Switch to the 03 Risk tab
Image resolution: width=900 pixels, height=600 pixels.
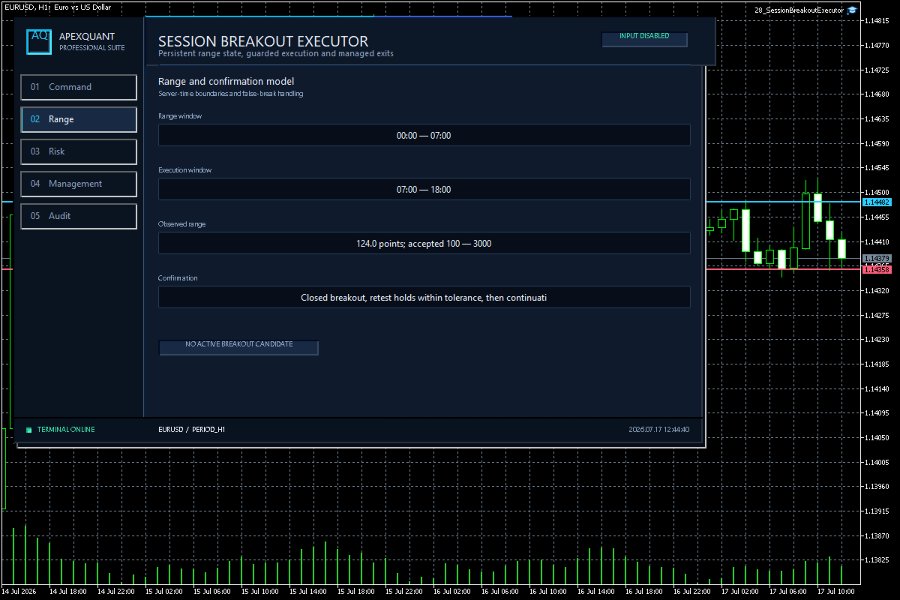pyautogui.click(x=79, y=152)
